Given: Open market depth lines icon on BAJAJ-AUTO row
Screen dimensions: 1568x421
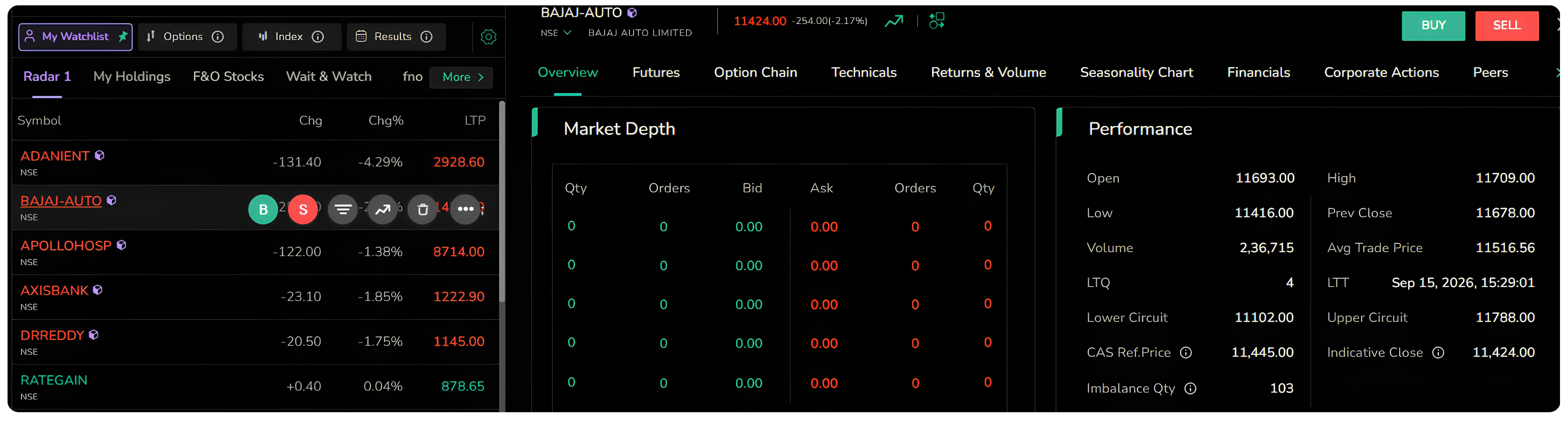Looking at the screenshot, I should click(x=343, y=209).
